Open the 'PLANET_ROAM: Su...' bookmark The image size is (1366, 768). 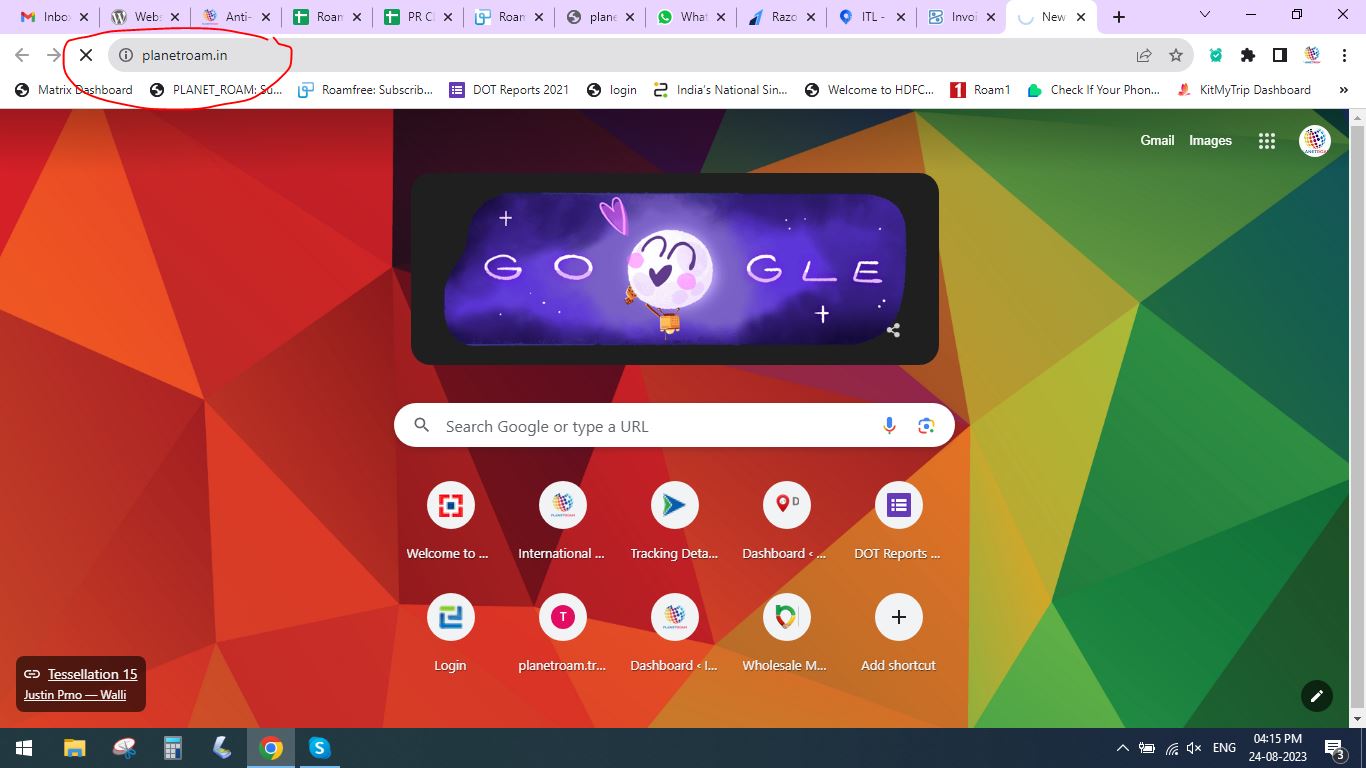tap(216, 90)
